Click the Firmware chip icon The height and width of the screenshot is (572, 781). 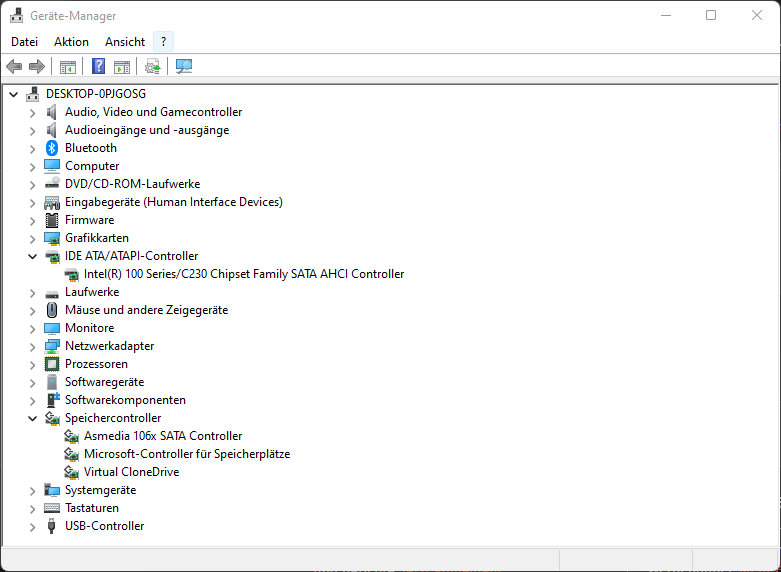(x=52, y=220)
